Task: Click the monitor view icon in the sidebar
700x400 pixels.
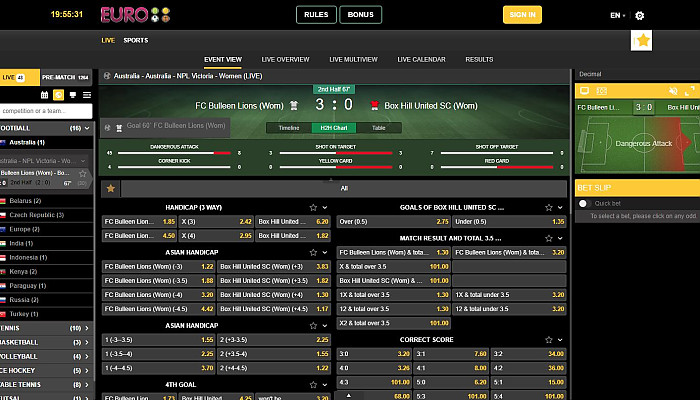Action: (x=73, y=95)
